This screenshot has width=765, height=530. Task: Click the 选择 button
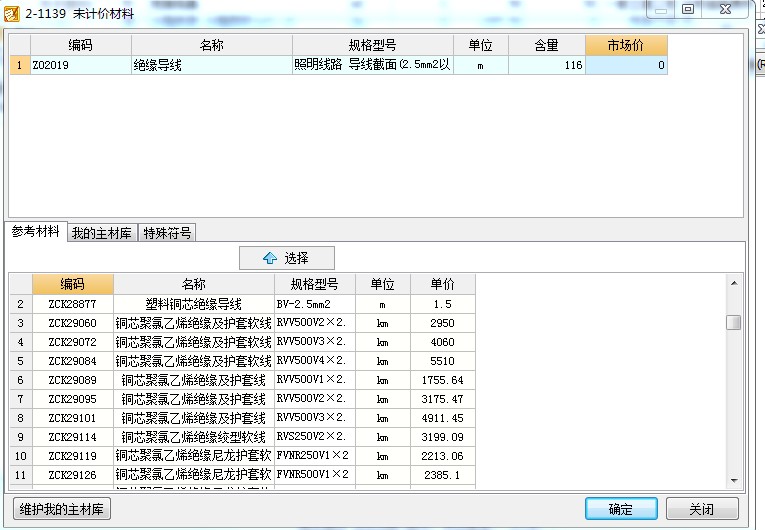[287, 258]
